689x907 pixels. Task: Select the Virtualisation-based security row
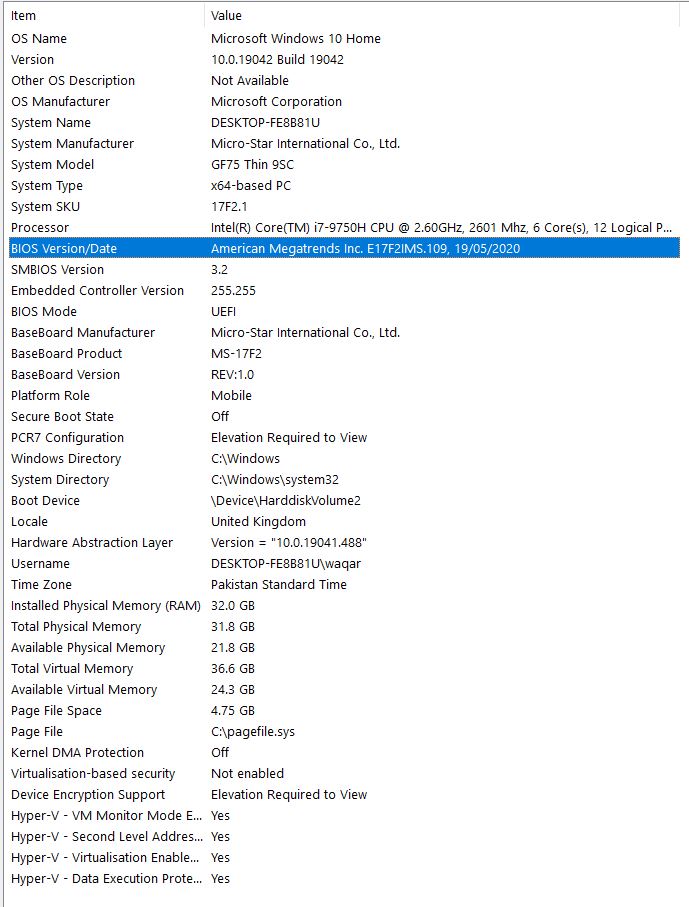[x=344, y=774]
